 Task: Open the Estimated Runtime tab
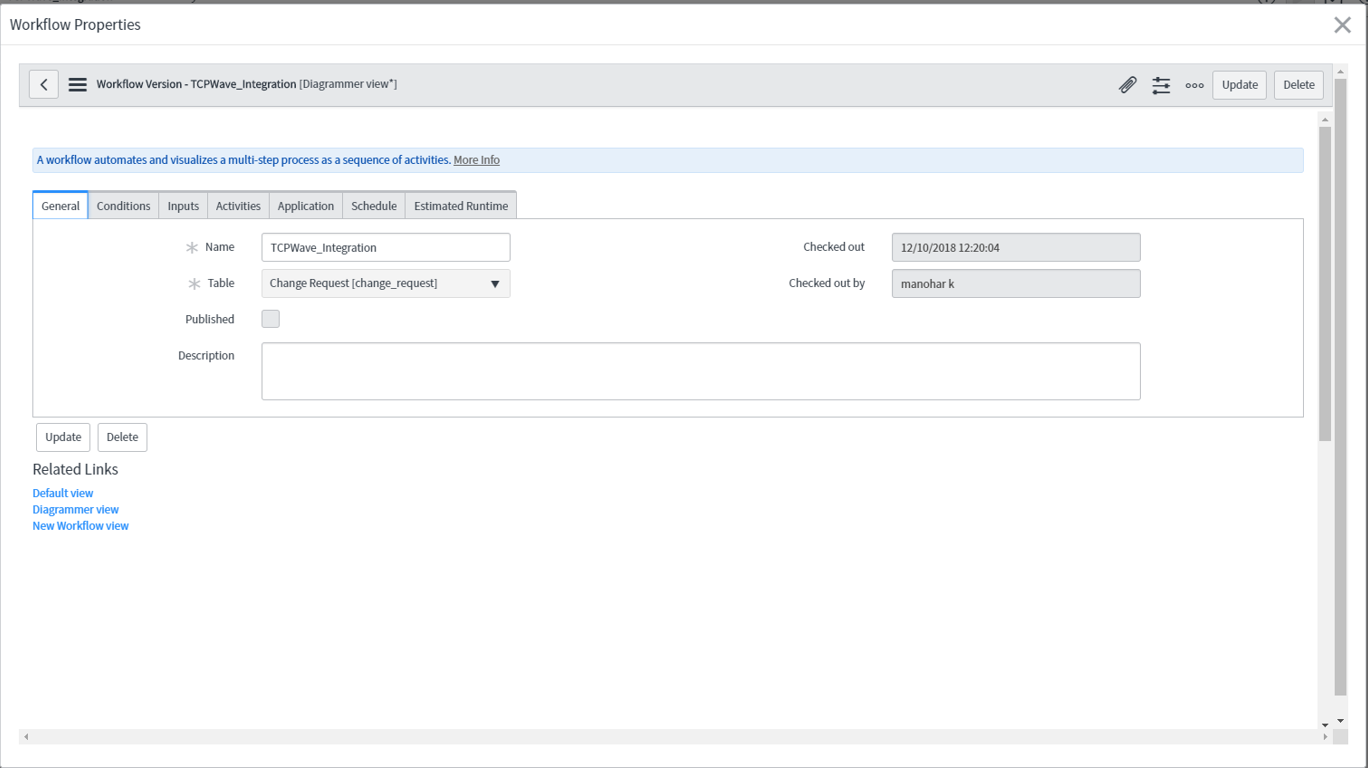point(460,205)
